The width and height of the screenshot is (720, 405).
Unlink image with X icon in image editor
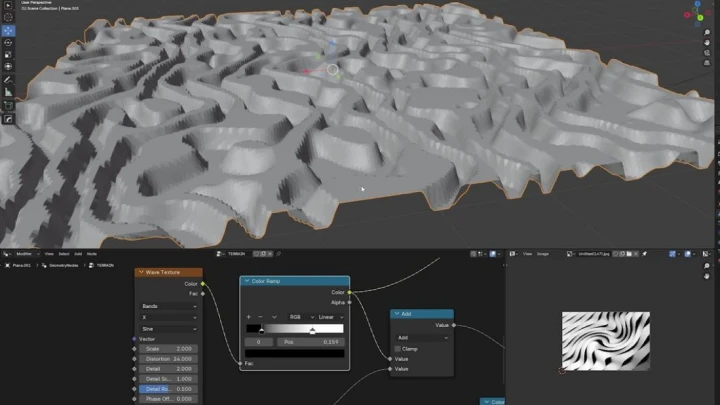click(636, 253)
